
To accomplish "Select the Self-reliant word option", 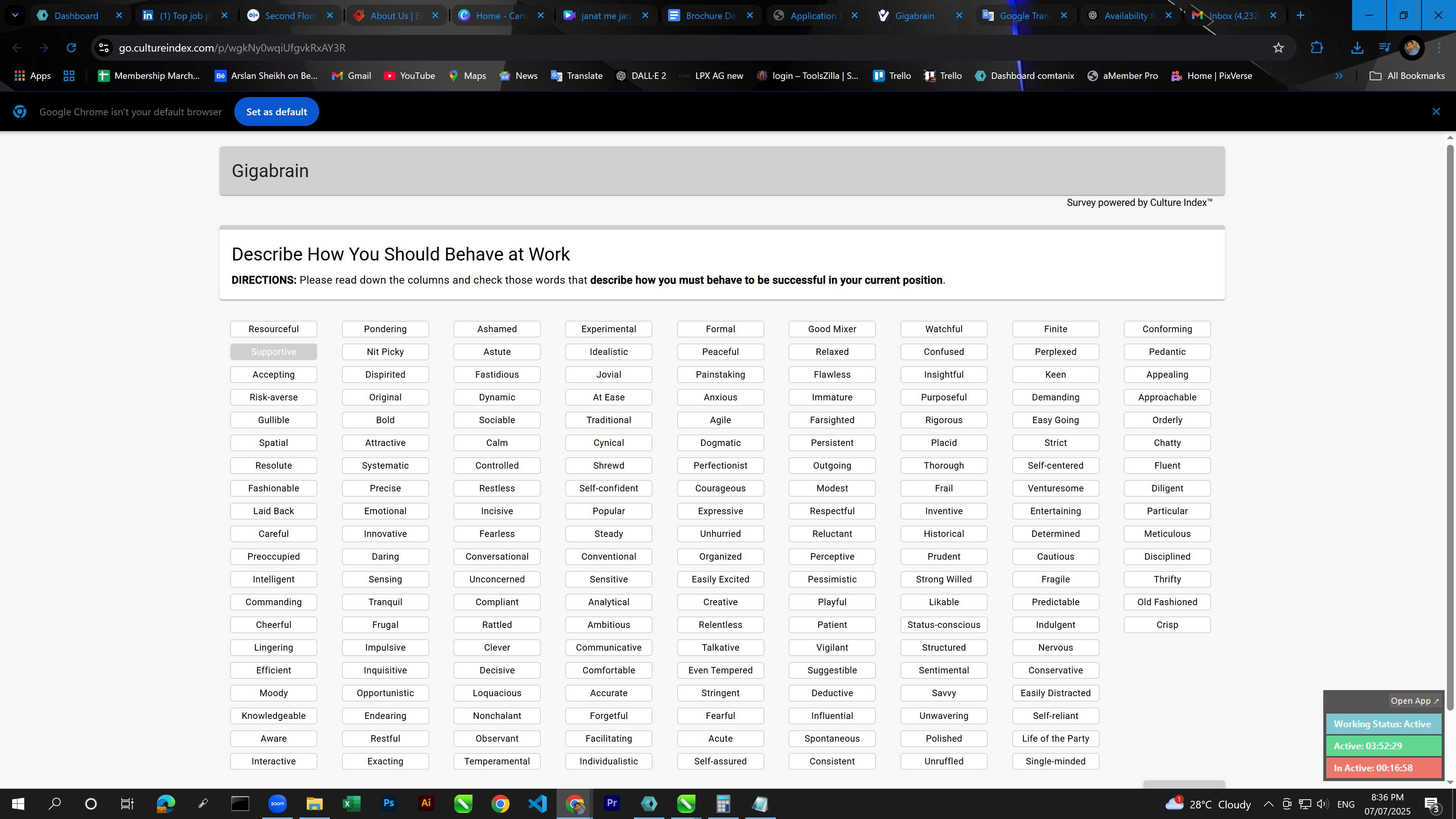I will pyautogui.click(x=1056, y=715).
